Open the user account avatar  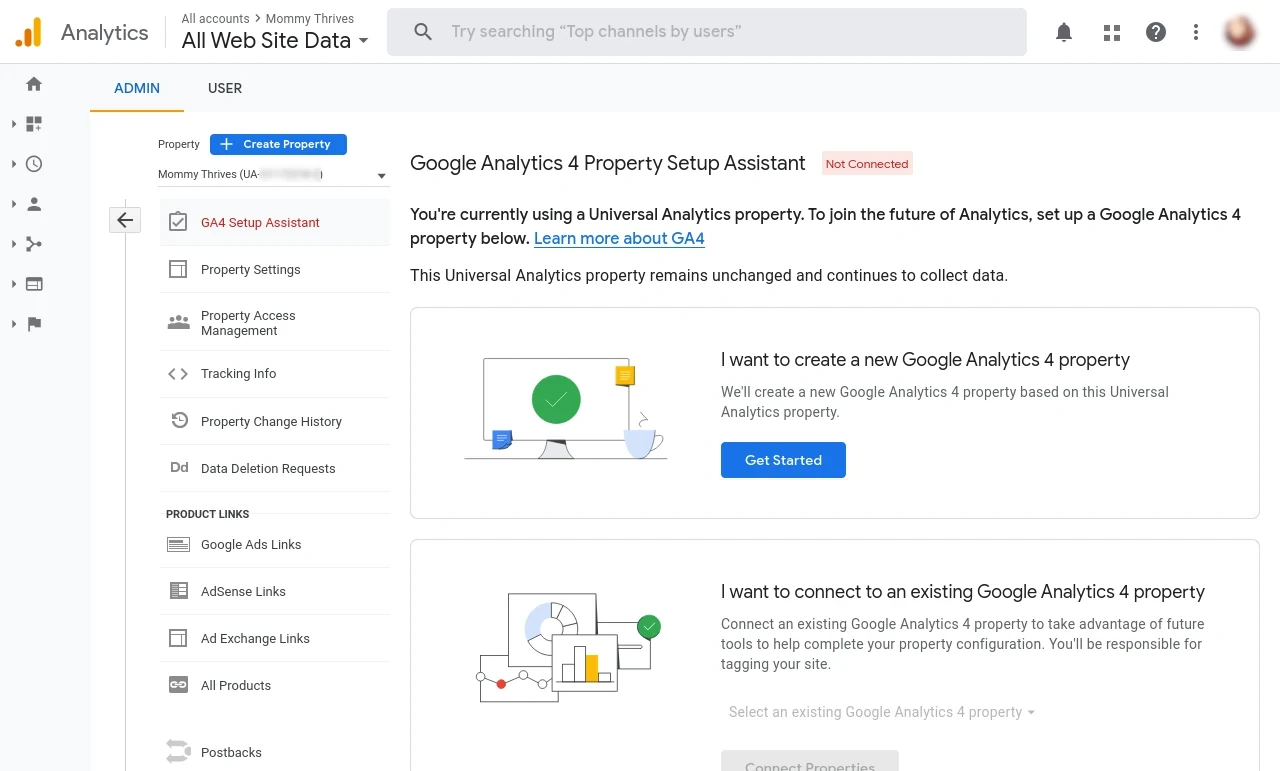pyautogui.click(x=1240, y=32)
